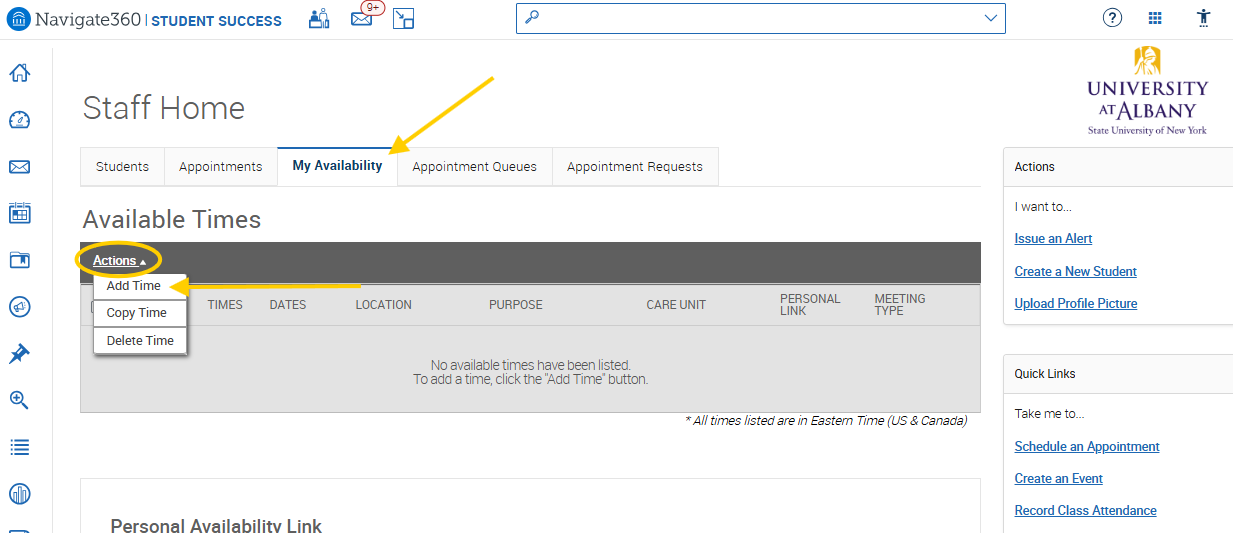Click the megaphone Campaigns icon in the sidebar

point(19,307)
